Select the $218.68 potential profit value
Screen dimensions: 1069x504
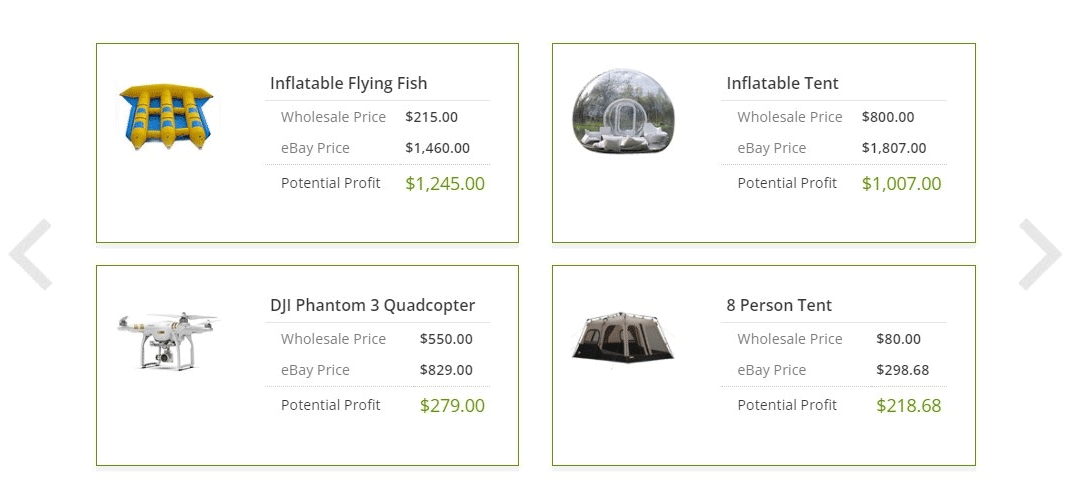pos(908,406)
